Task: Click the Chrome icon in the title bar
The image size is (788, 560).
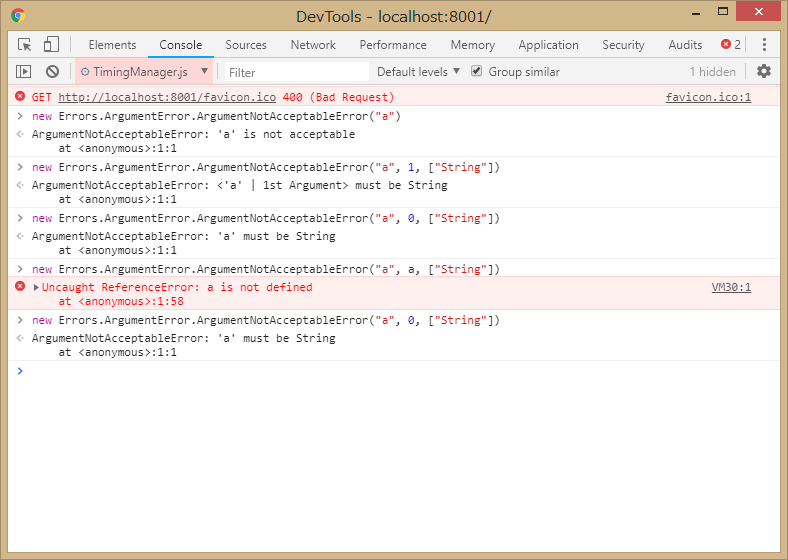Action: (x=19, y=16)
